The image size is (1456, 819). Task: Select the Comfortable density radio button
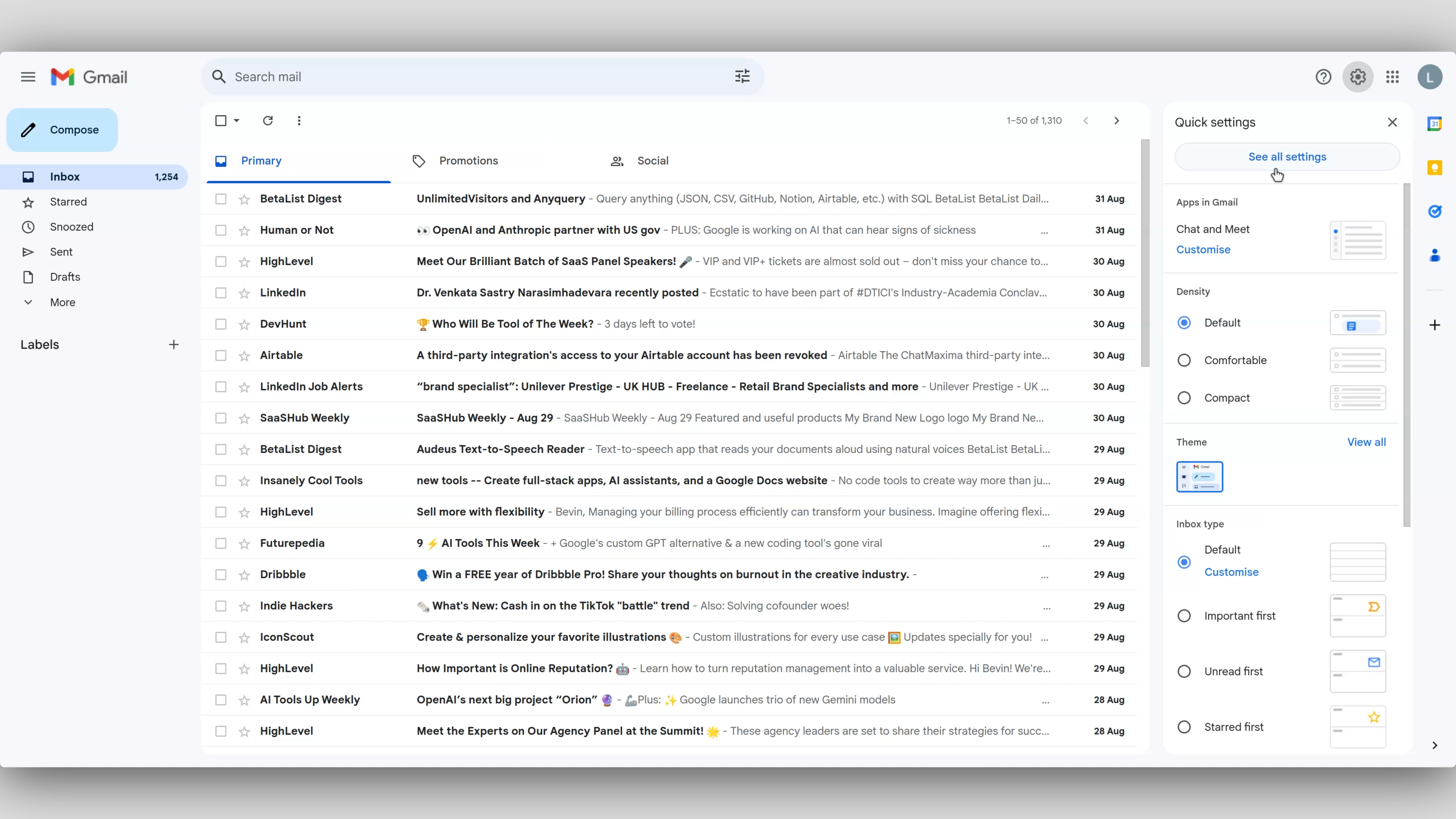(x=1184, y=360)
